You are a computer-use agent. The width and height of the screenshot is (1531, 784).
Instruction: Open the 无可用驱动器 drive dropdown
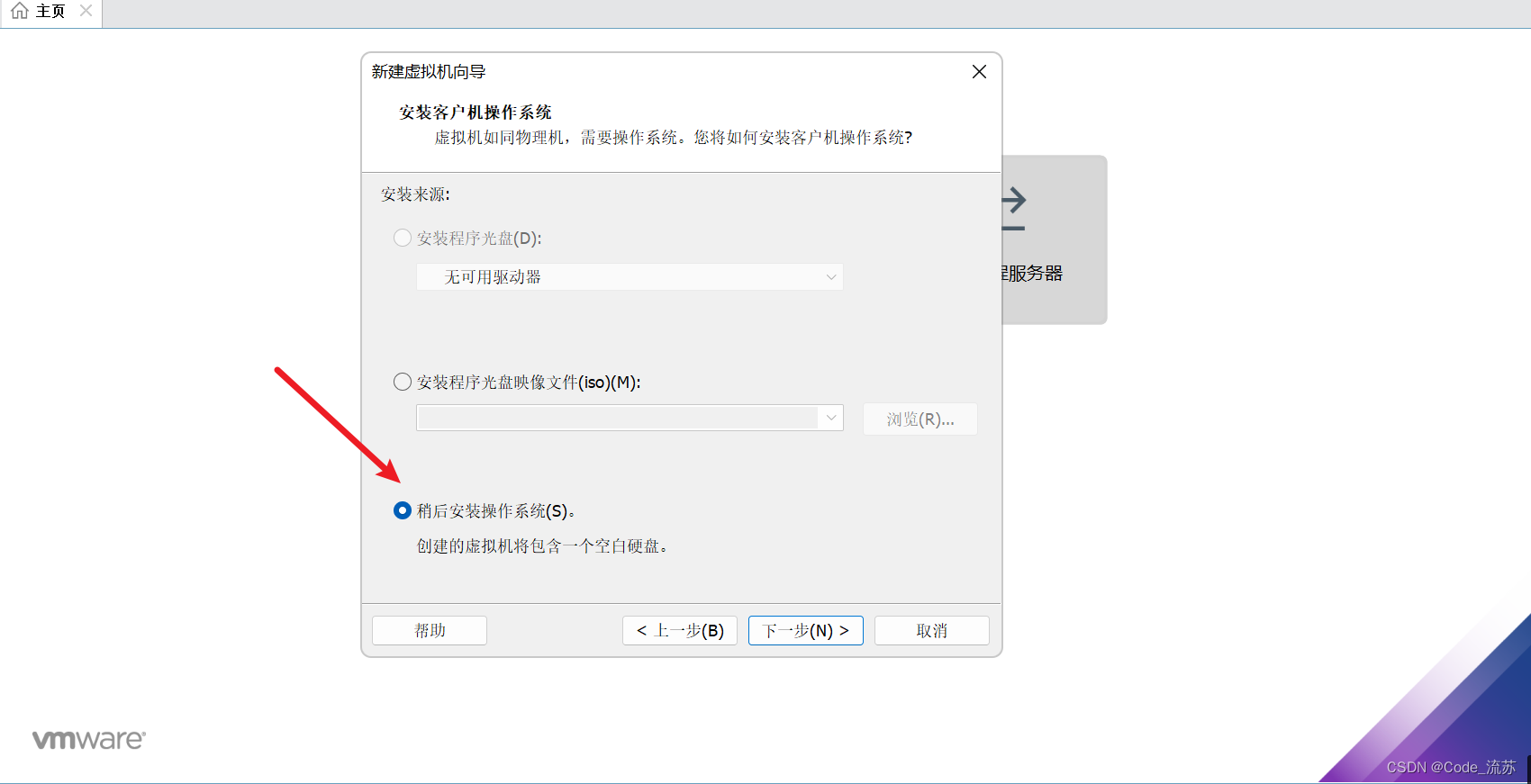(630, 277)
